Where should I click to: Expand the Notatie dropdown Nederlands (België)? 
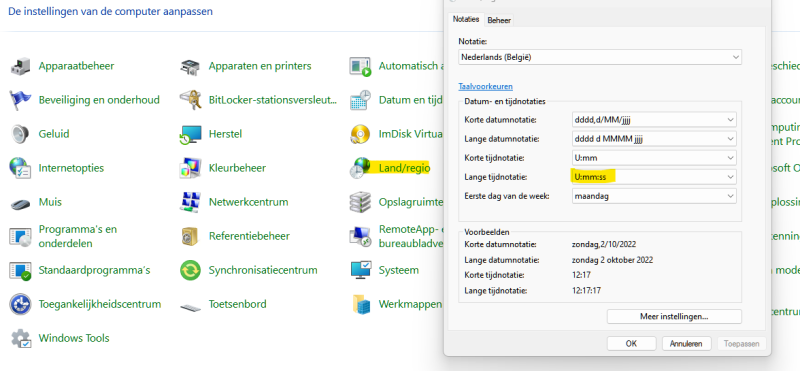pos(600,57)
